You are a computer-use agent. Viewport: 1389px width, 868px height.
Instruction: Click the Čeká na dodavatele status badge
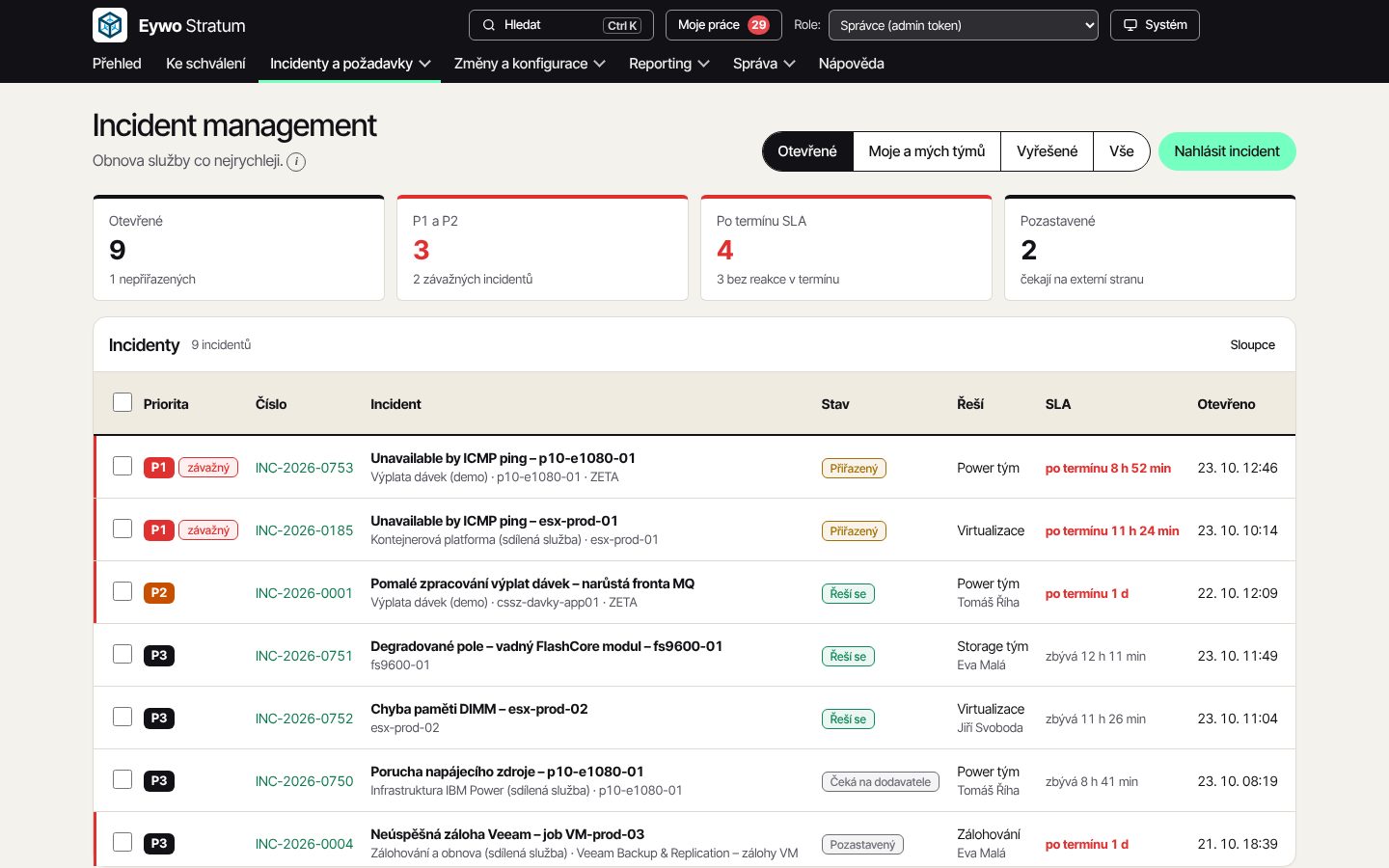(881, 782)
